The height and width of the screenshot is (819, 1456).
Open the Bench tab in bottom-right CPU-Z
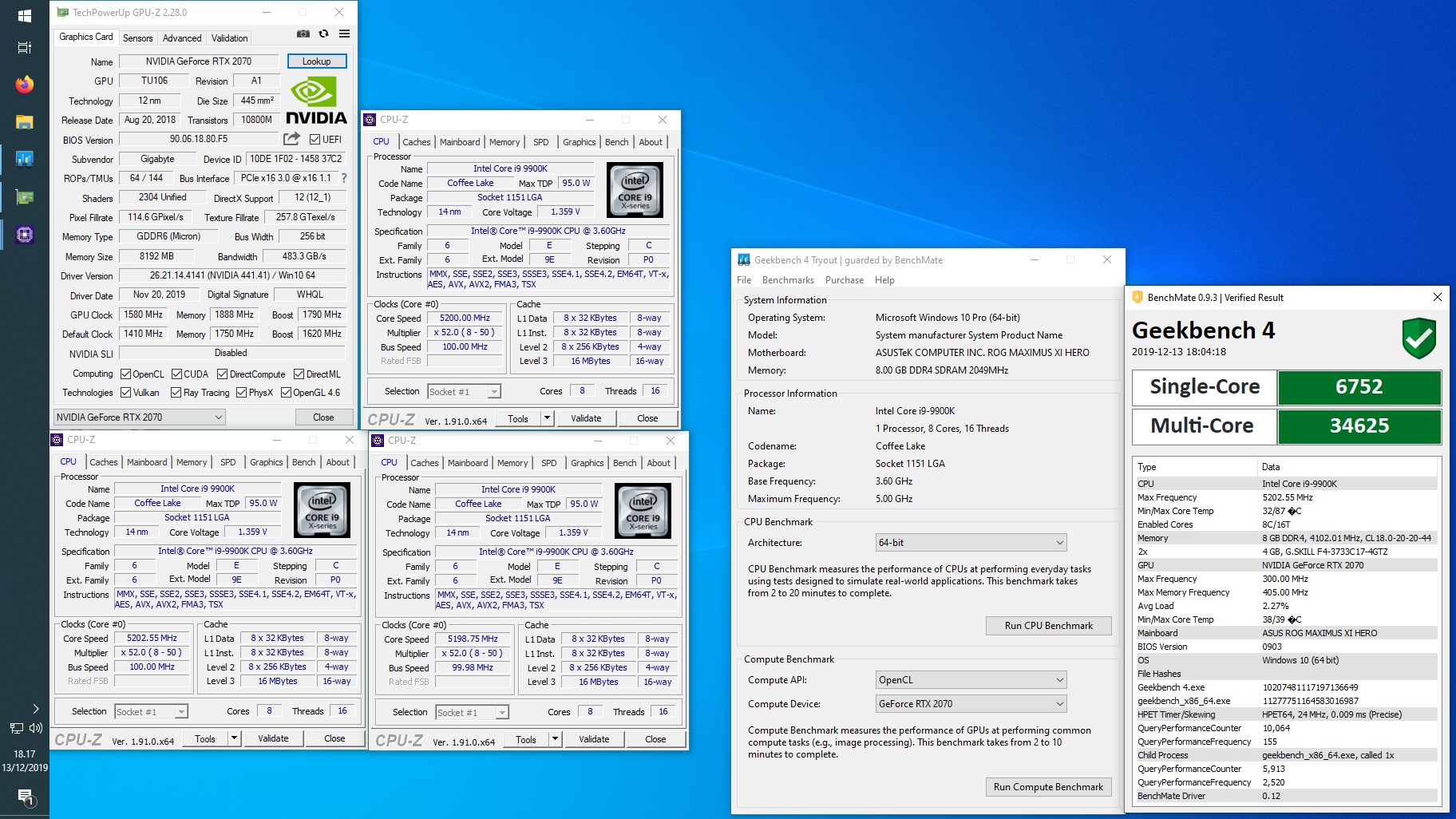tap(625, 463)
